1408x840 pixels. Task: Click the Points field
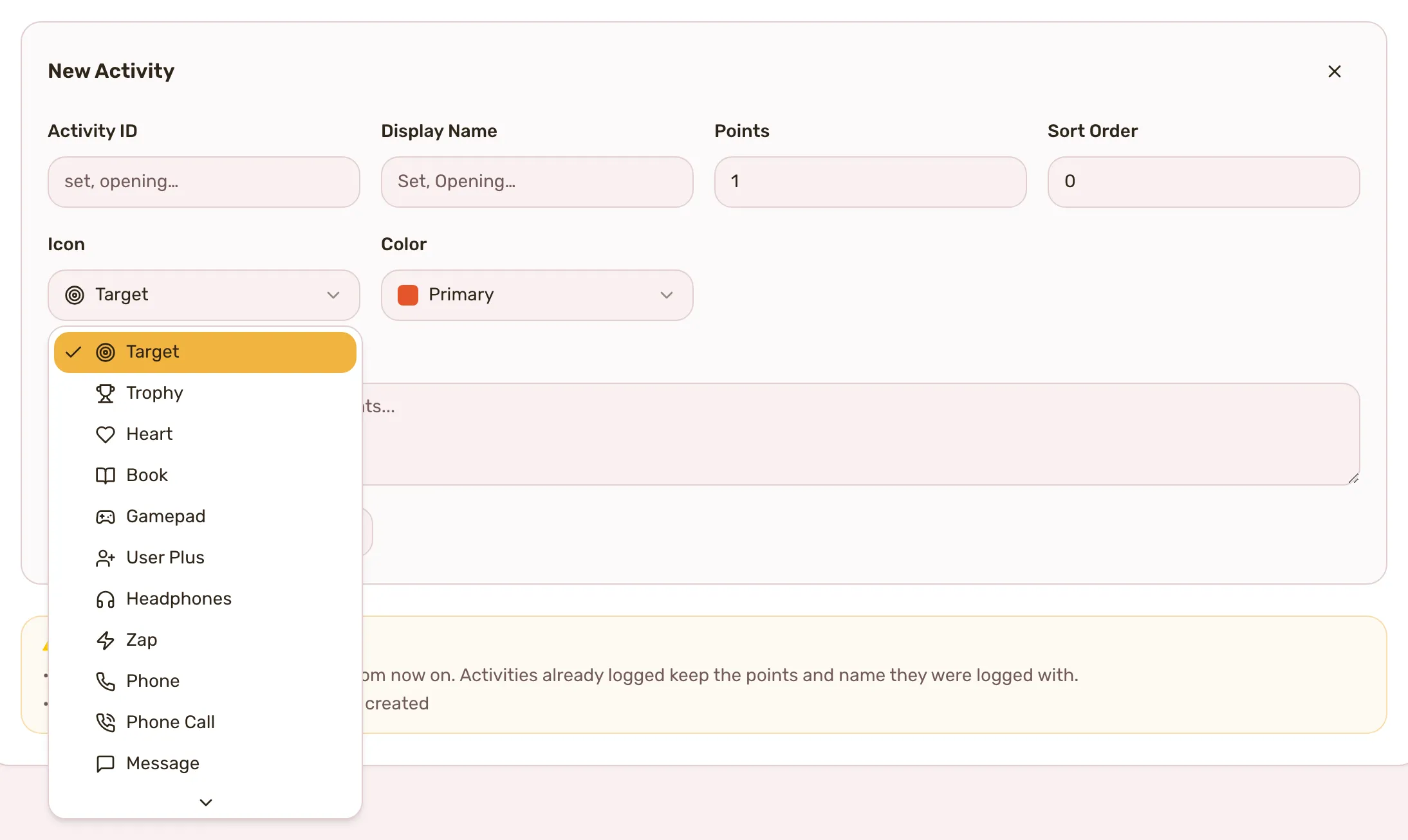[x=870, y=182]
